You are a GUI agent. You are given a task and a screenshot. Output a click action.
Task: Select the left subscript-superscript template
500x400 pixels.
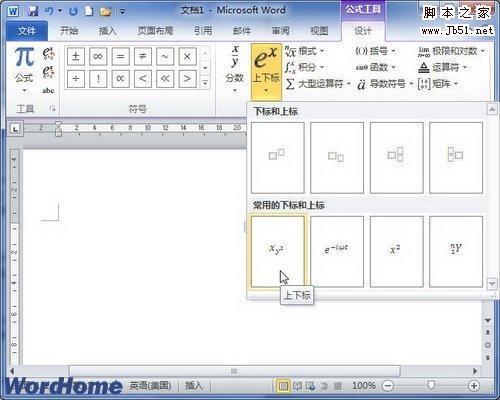coord(456,158)
